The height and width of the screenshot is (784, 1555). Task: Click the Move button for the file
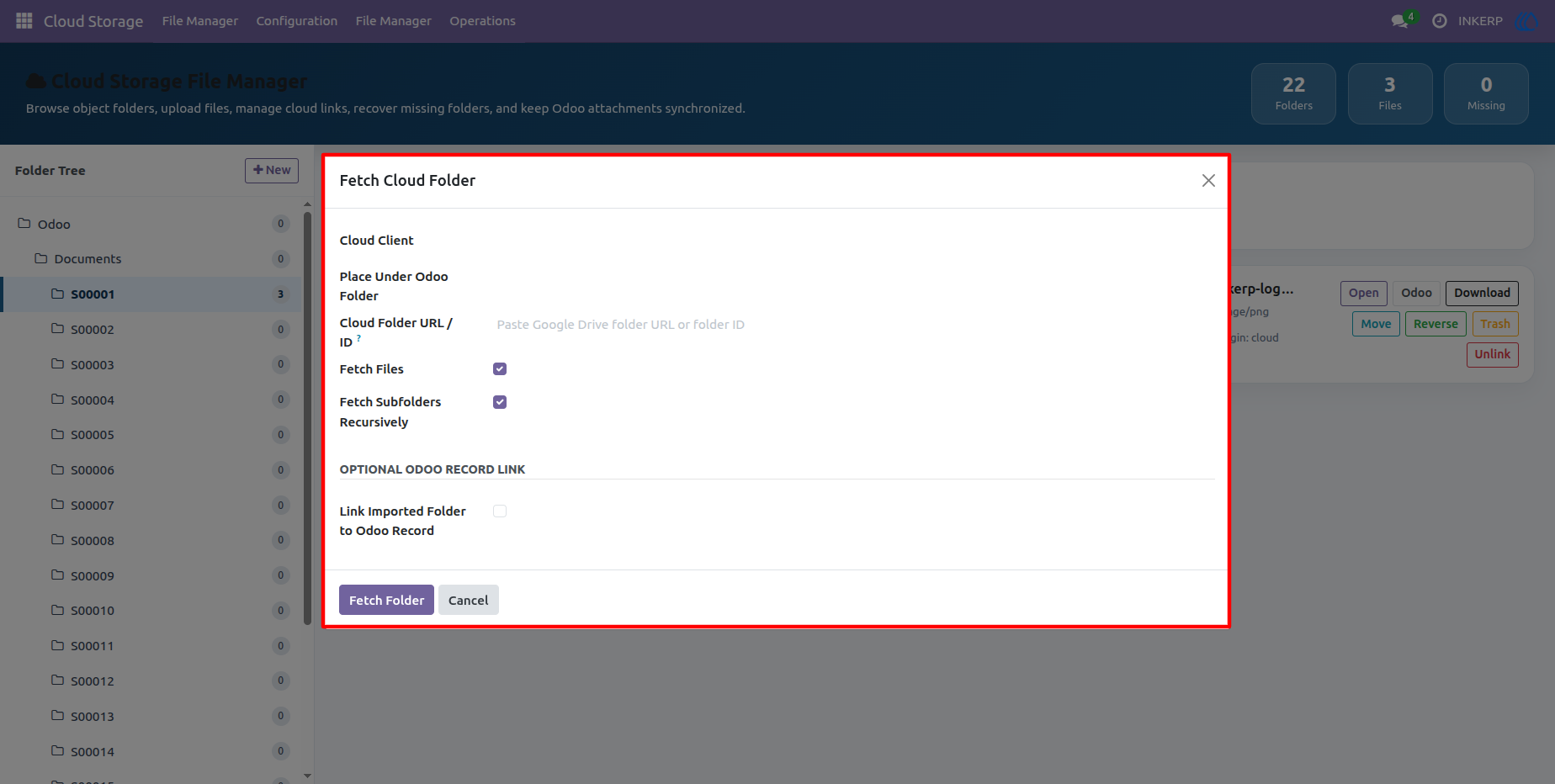tap(1376, 324)
